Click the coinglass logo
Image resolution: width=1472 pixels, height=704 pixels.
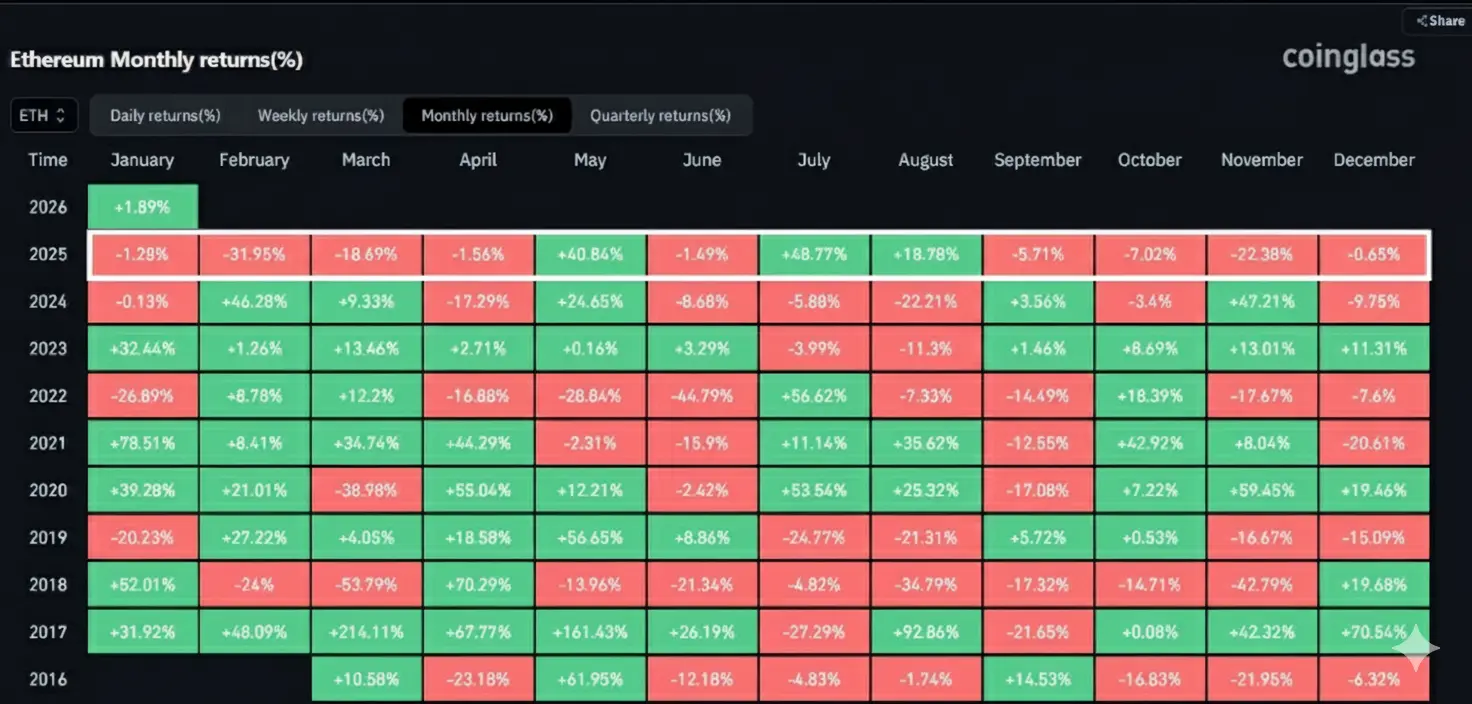(x=1348, y=58)
